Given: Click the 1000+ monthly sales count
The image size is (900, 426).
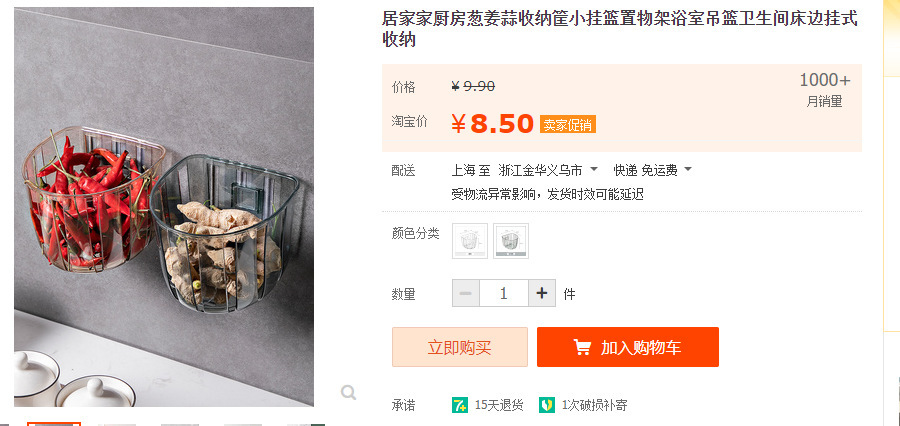Looking at the screenshot, I should [825, 80].
